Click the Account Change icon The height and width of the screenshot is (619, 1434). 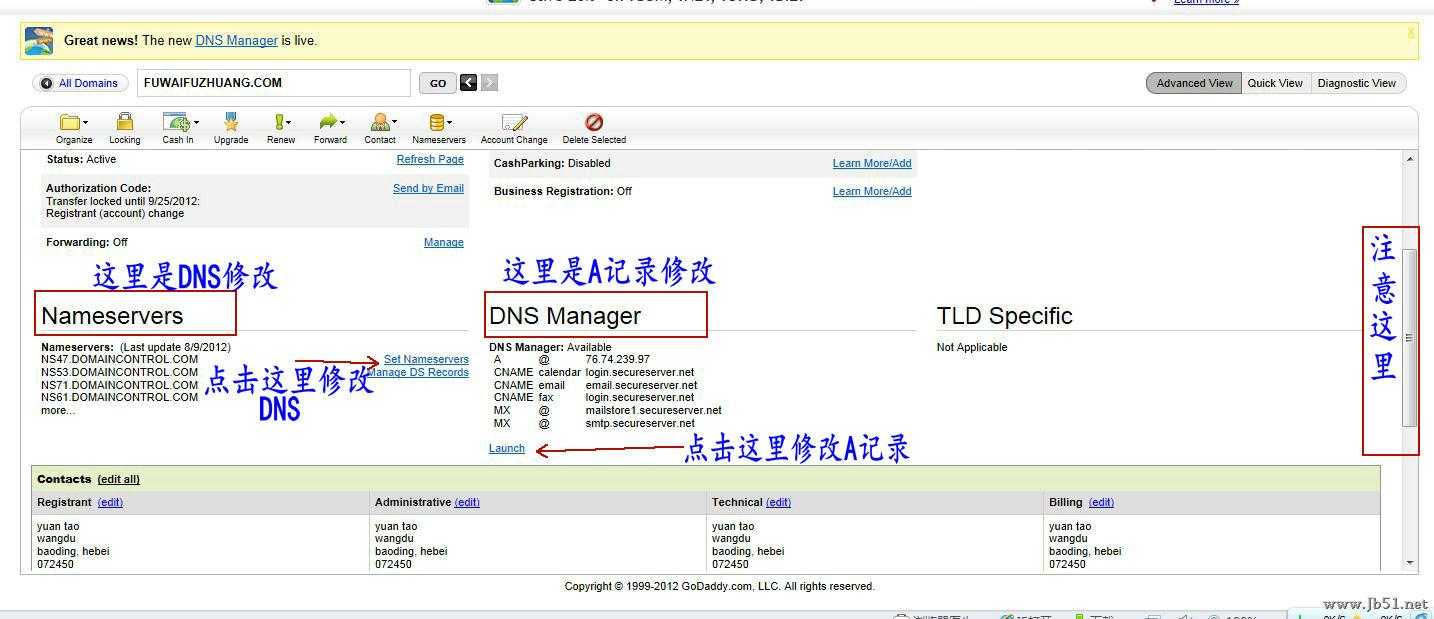(514, 122)
